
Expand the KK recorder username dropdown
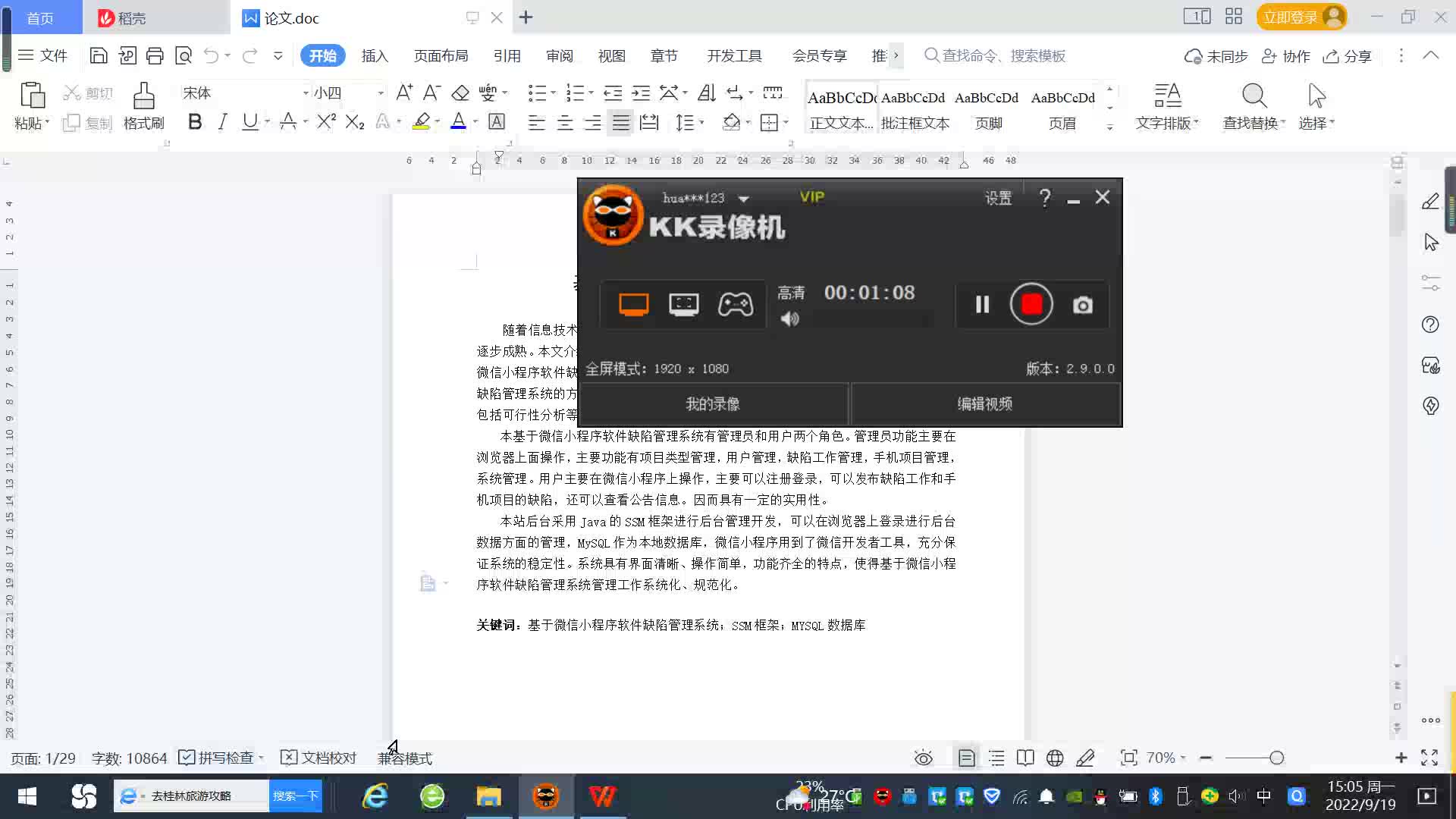(x=744, y=199)
